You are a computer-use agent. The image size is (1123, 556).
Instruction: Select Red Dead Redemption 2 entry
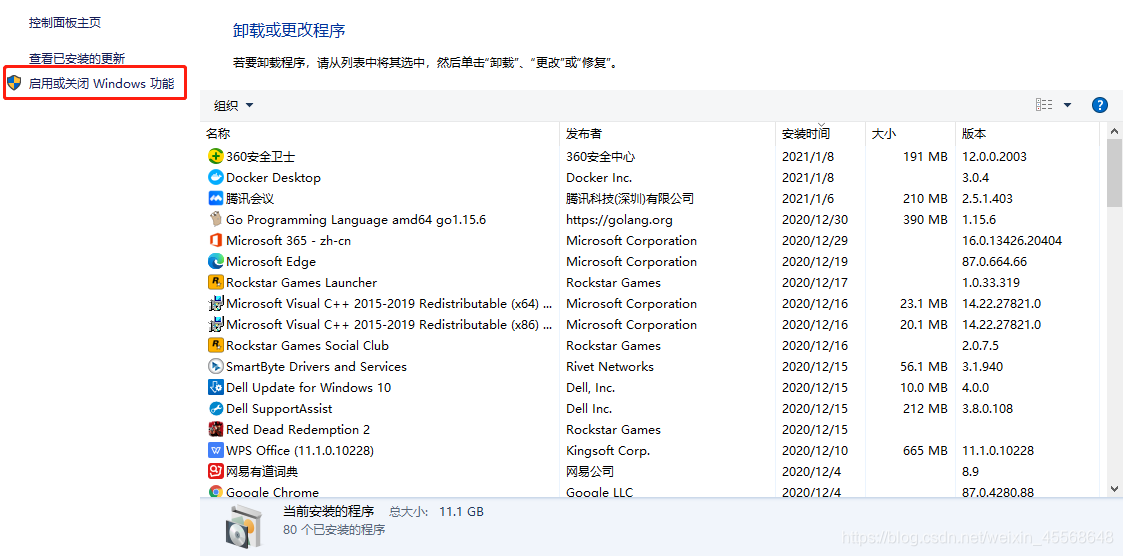tap(298, 429)
